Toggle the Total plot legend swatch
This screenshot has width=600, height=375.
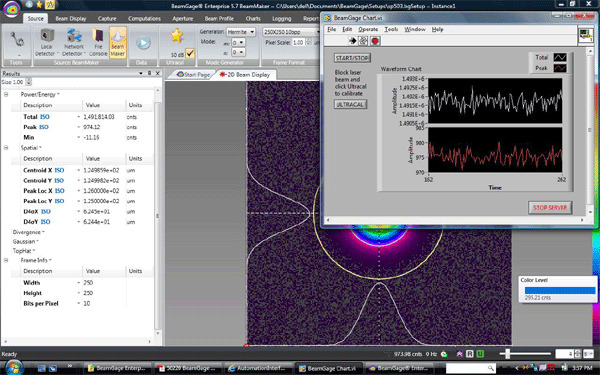tap(560, 57)
